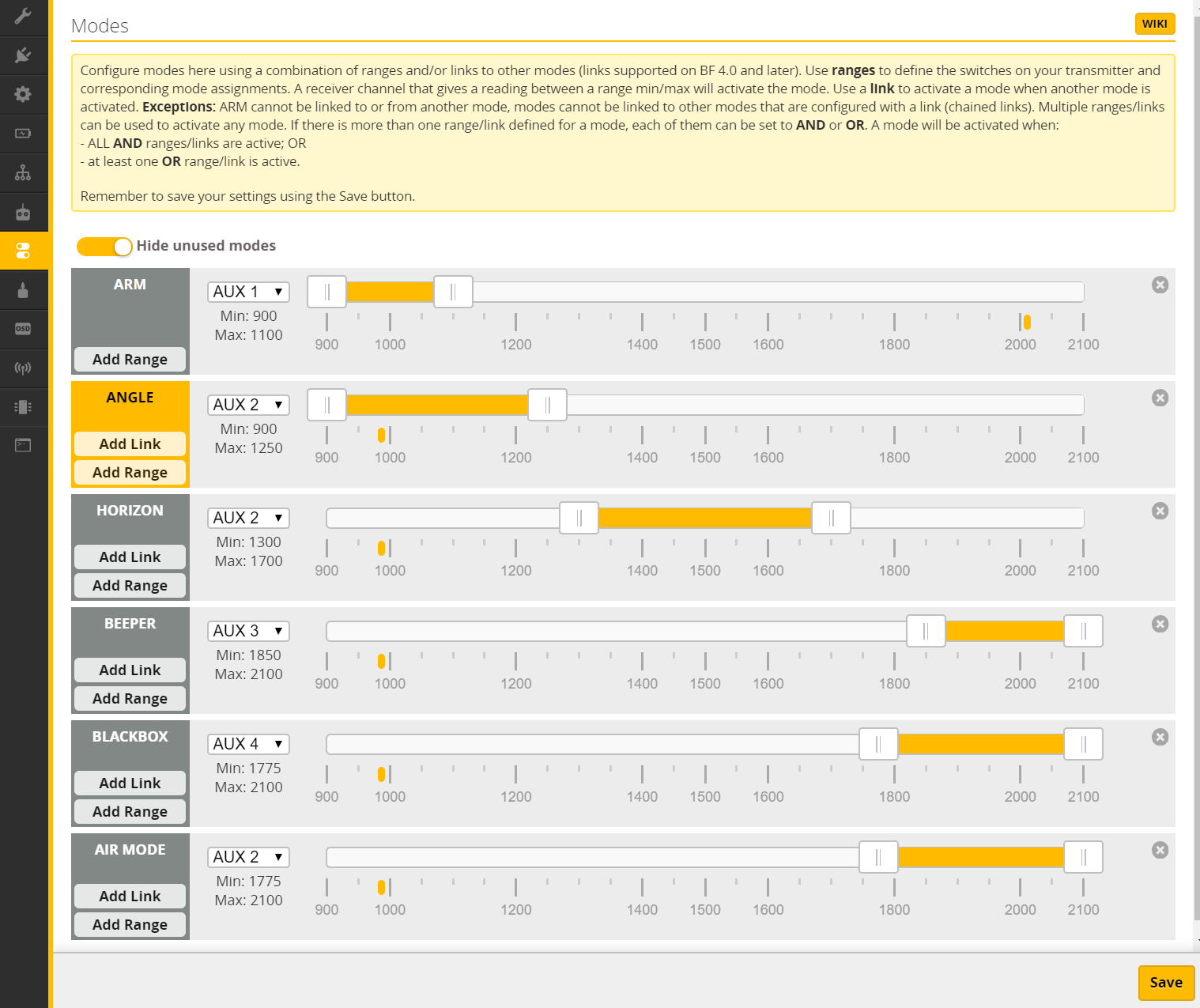Click the Modes sidebar tab

point(23,251)
